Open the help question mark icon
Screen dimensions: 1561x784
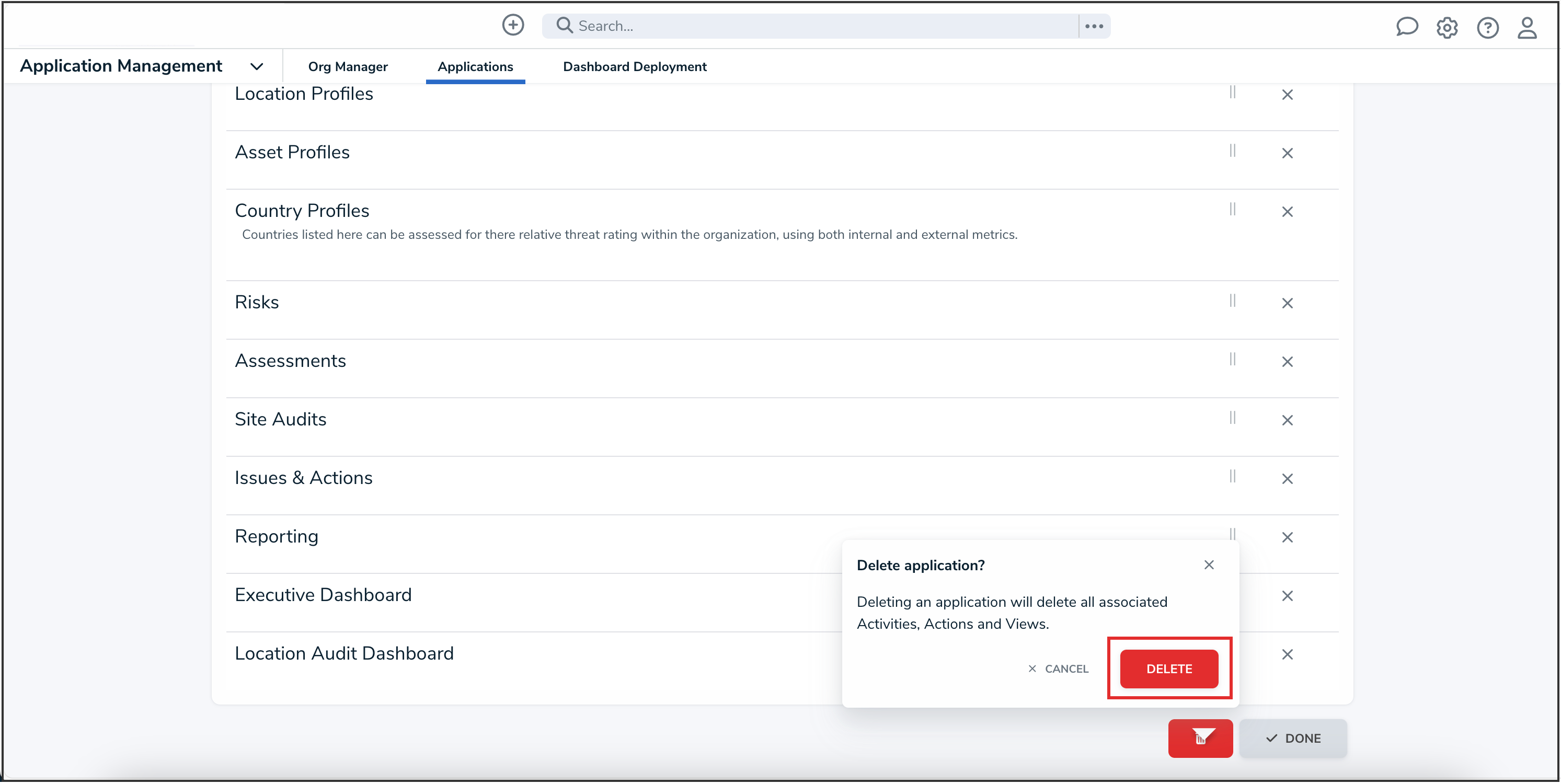(x=1487, y=28)
